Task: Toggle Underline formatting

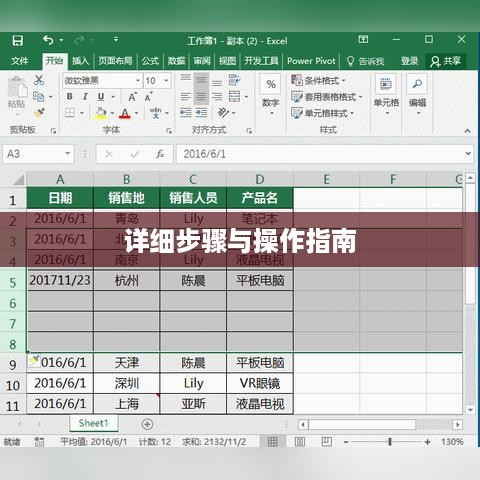Action: (x=101, y=96)
